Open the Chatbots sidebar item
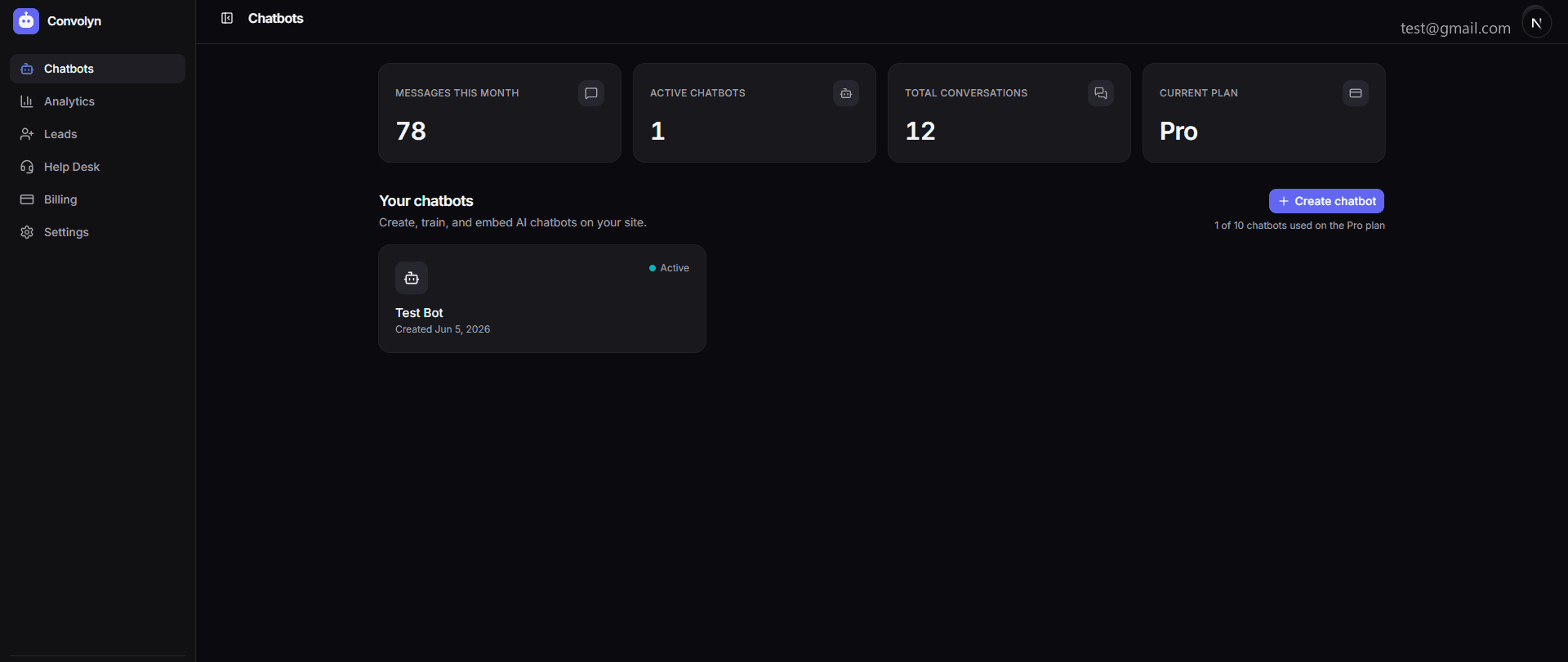The width and height of the screenshot is (1568, 662). (x=97, y=69)
